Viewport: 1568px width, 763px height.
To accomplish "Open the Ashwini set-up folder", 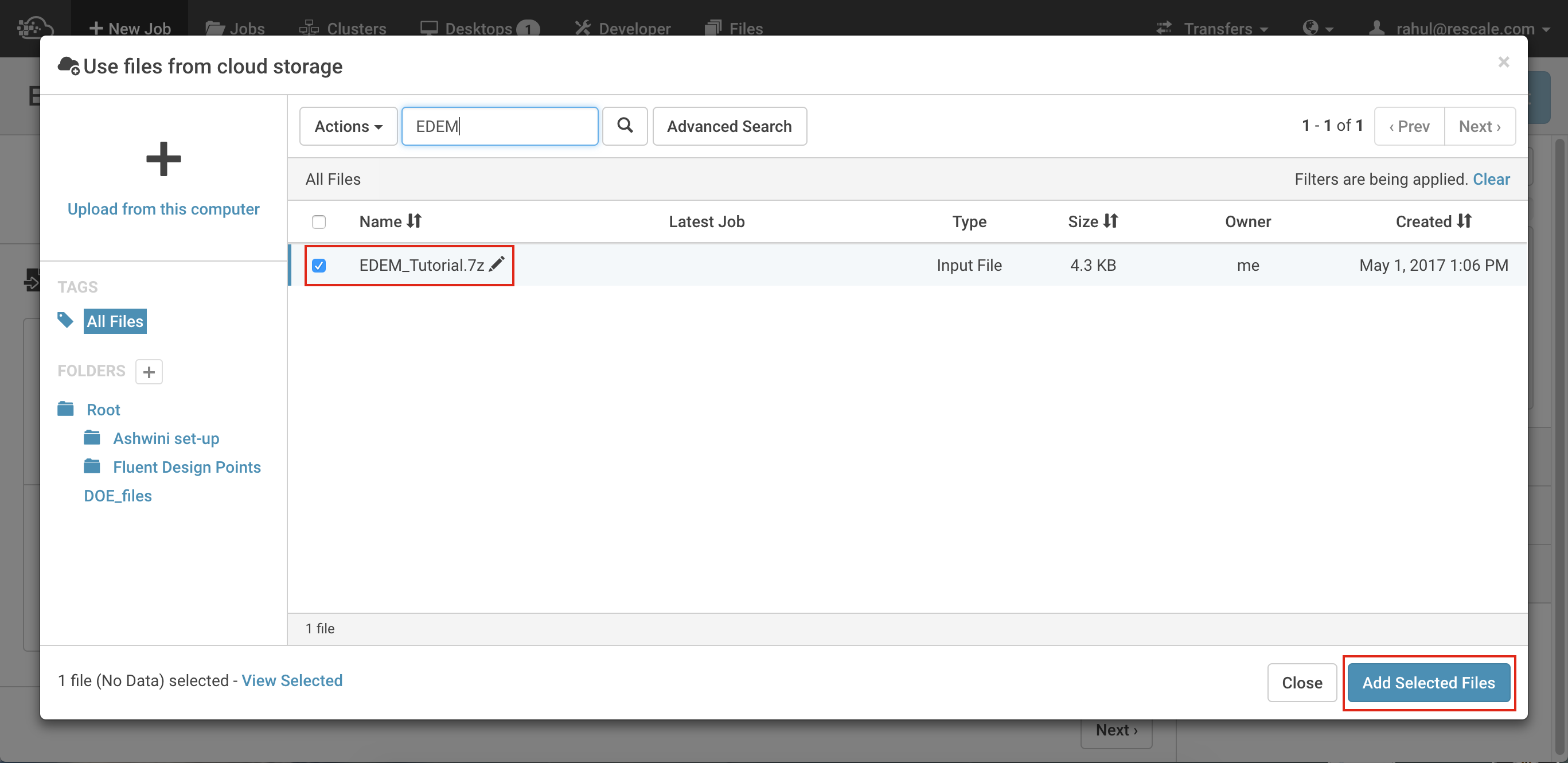I will 166,438.
